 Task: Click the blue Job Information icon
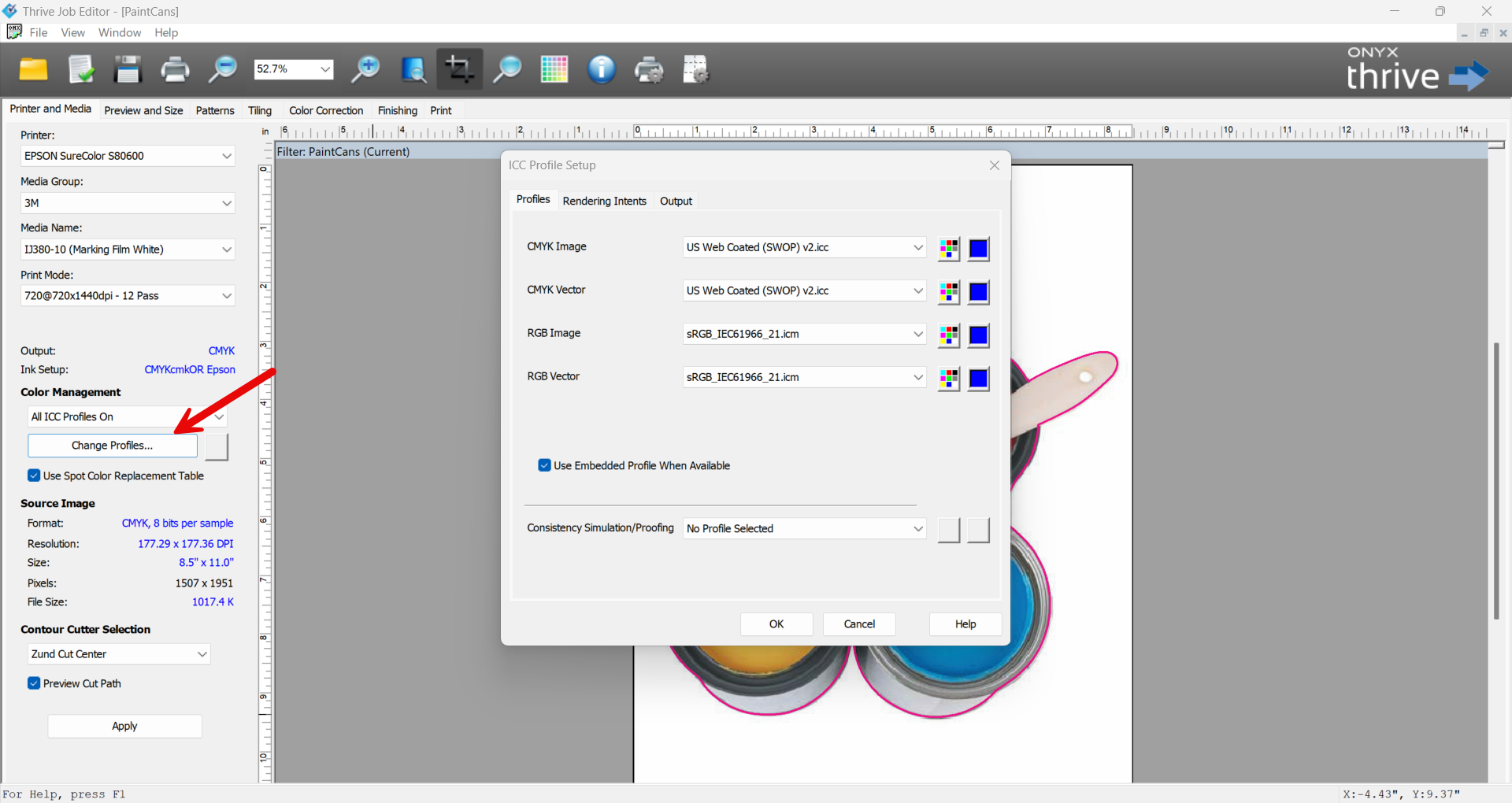[601, 69]
